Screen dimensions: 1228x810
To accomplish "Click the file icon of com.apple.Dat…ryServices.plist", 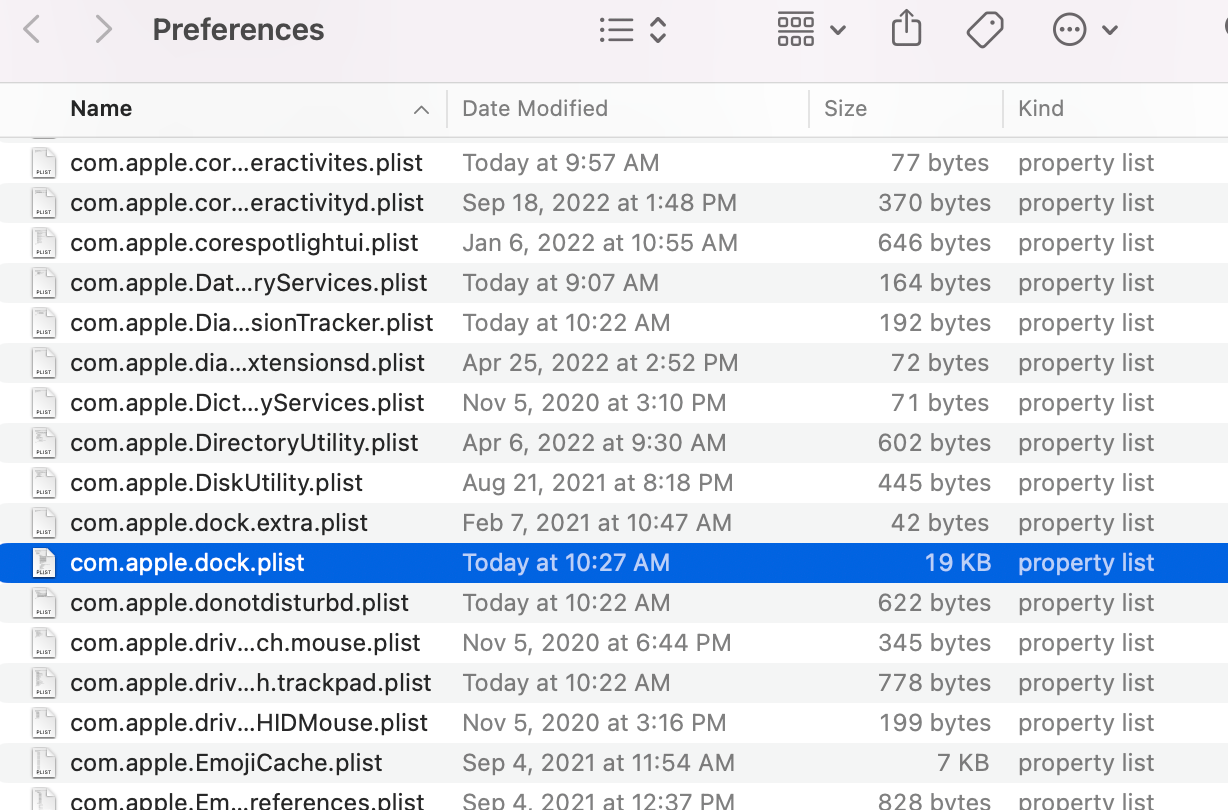I will [x=43, y=283].
